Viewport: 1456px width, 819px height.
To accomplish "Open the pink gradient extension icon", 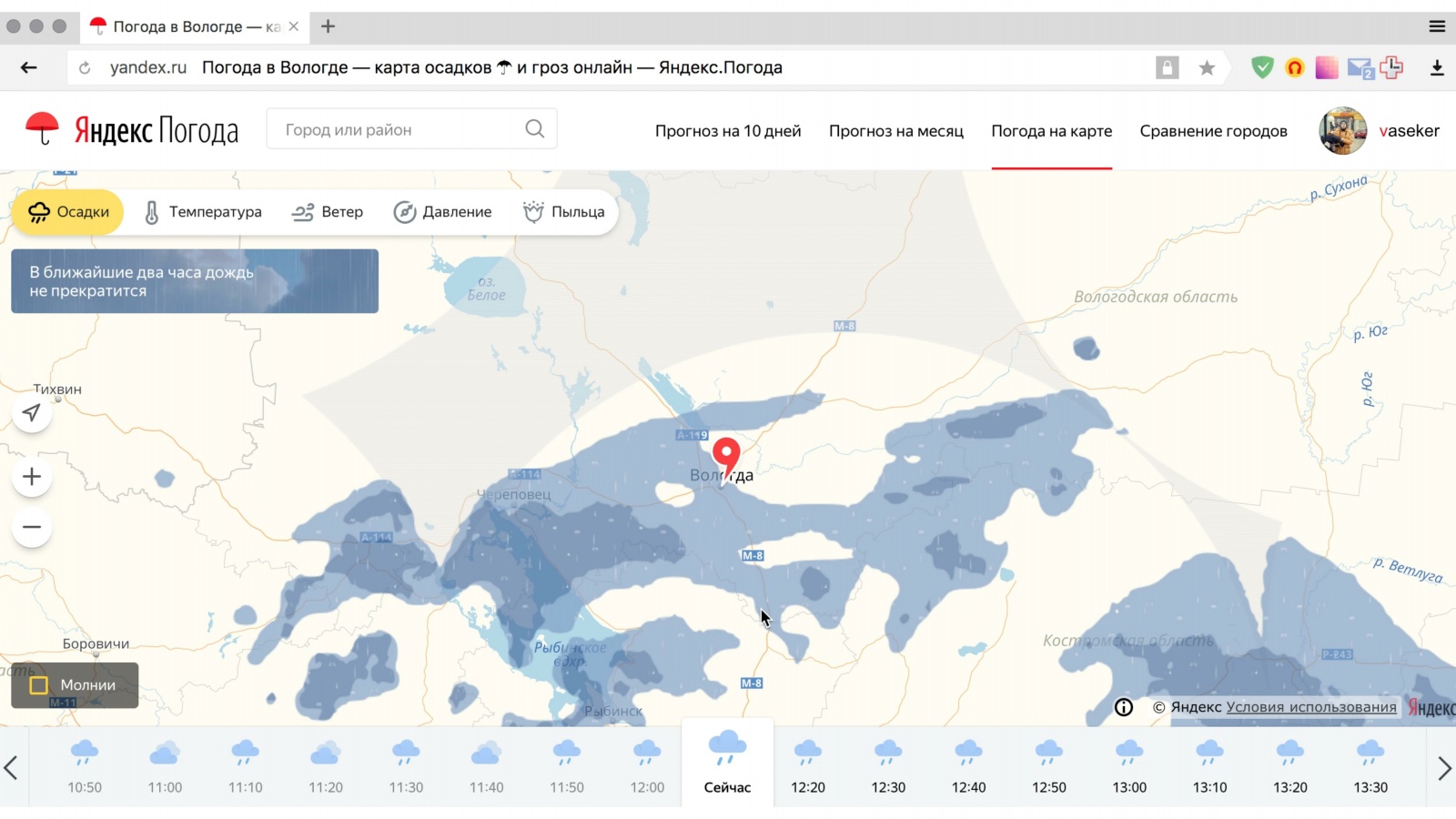I will [x=1327, y=67].
